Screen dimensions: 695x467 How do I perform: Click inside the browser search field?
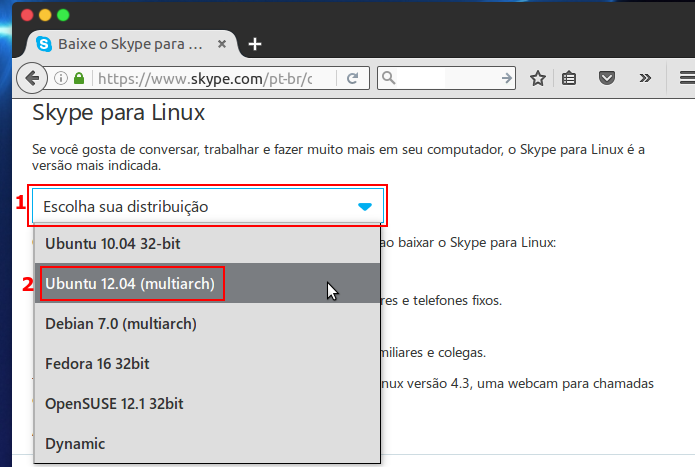448,78
